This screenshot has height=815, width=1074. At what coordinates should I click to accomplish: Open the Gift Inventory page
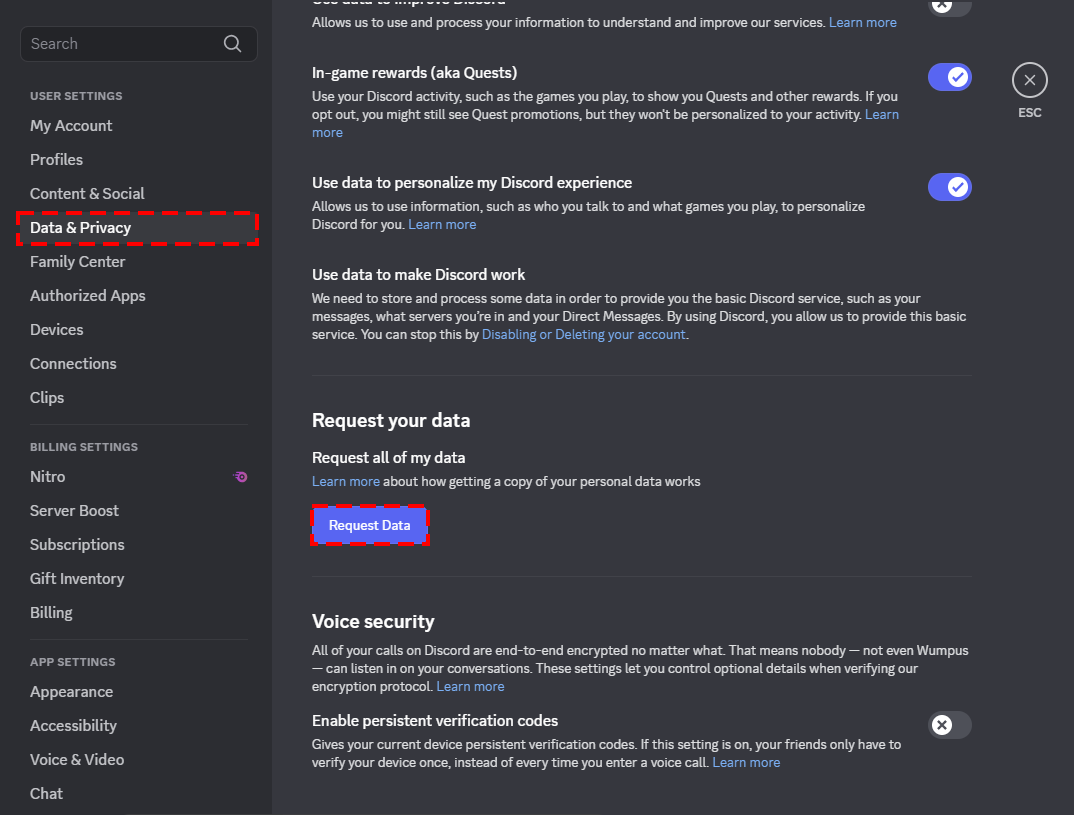tap(77, 578)
